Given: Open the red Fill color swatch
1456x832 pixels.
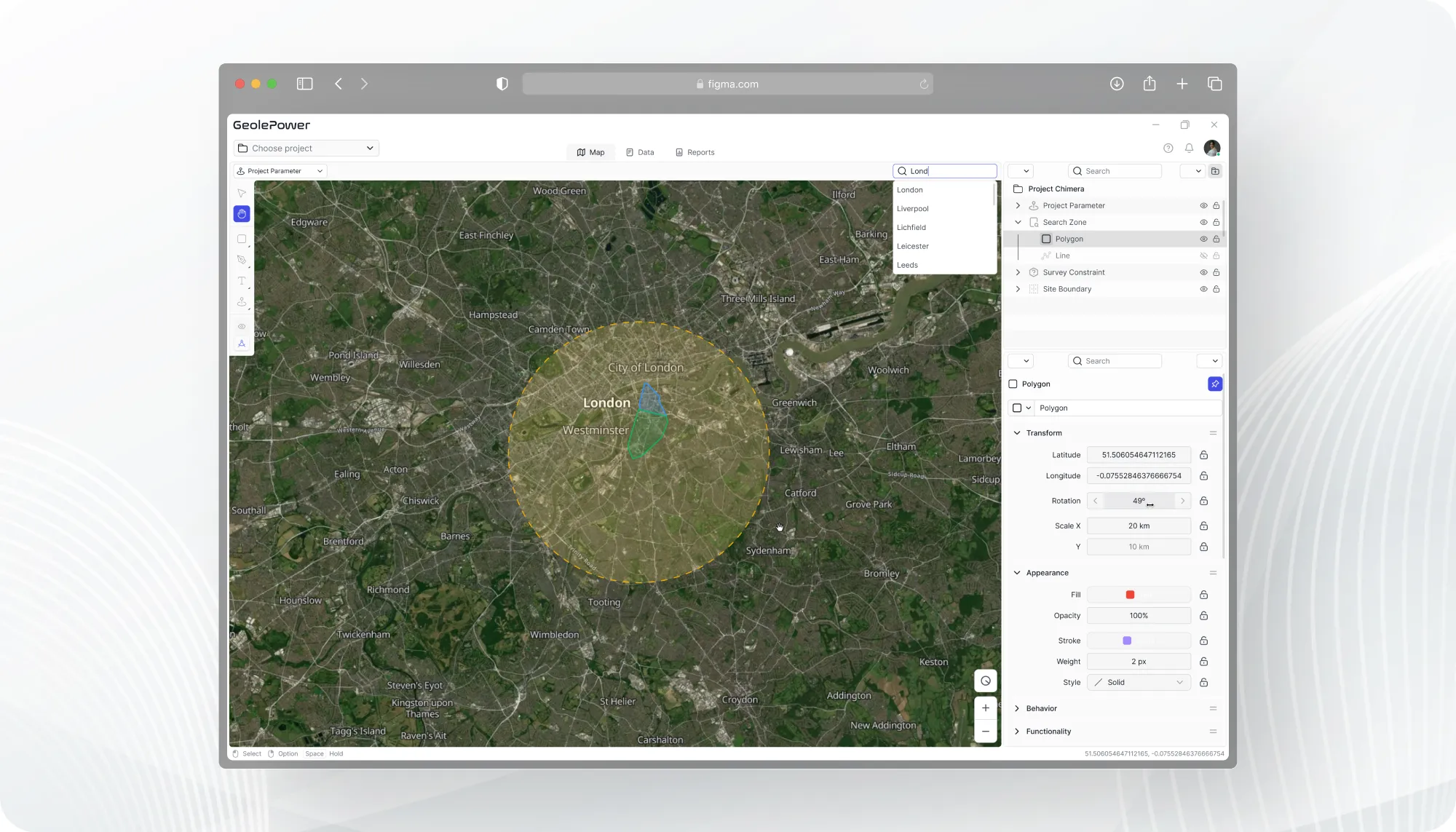Looking at the screenshot, I should [x=1130, y=595].
